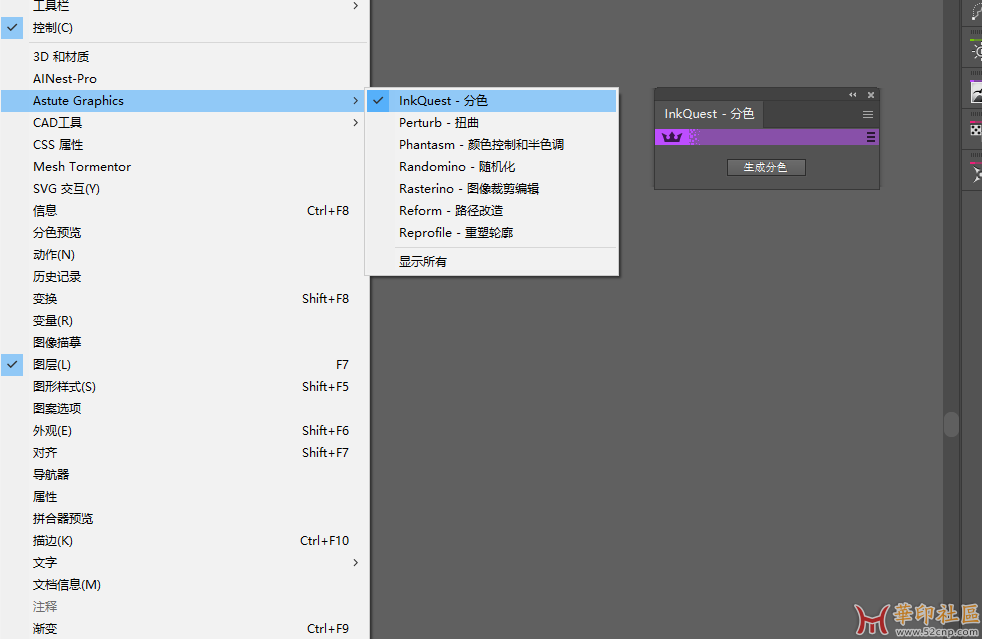Close the InkQuest floating panel
Screen dimensions: 982x639
click(871, 95)
